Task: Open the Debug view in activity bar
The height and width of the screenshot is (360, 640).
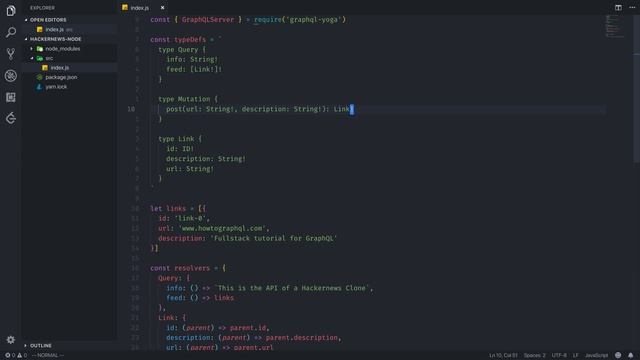Action: (11, 76)
